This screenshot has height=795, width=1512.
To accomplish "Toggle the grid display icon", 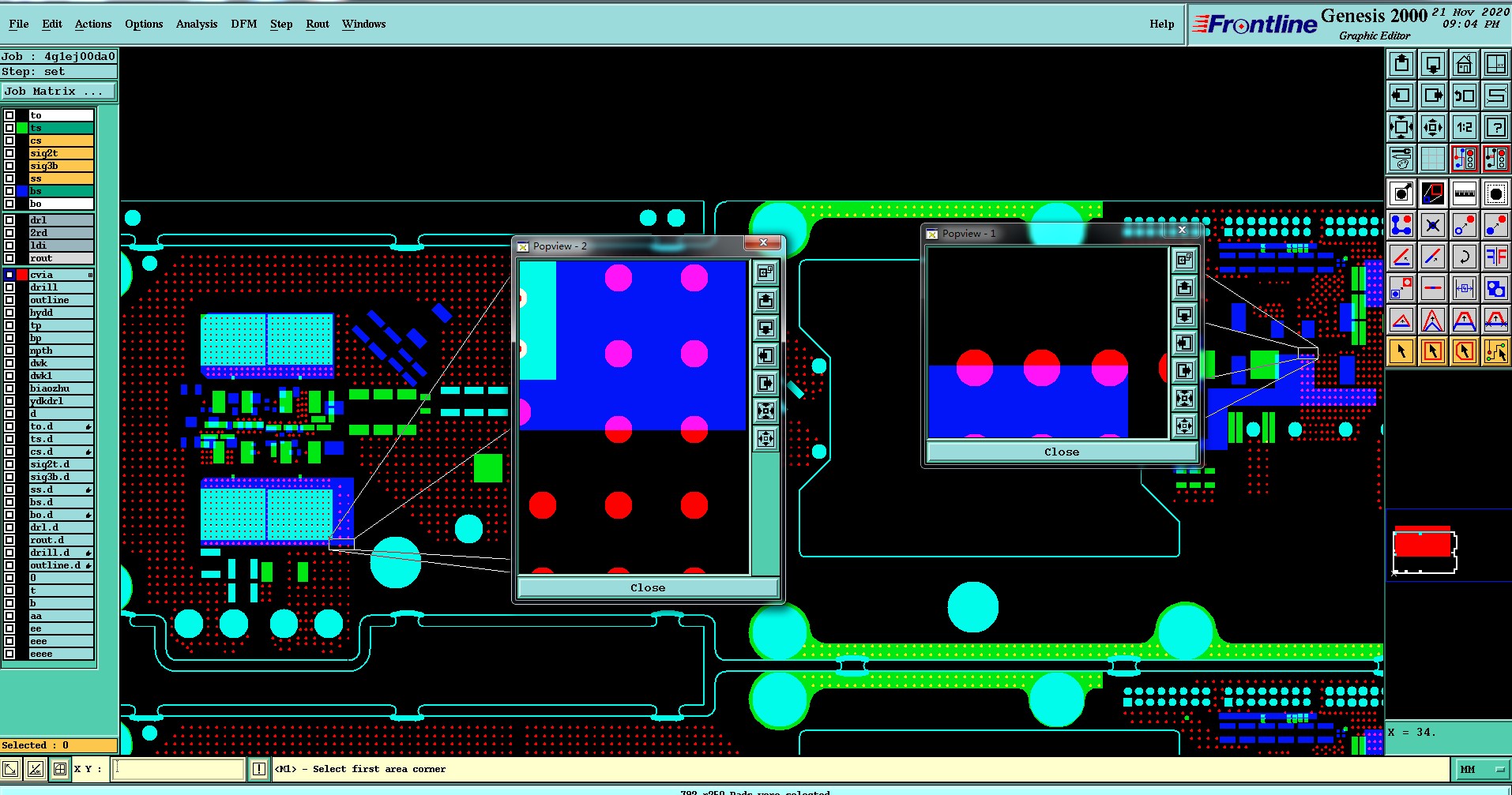I will click(1433, 159).
